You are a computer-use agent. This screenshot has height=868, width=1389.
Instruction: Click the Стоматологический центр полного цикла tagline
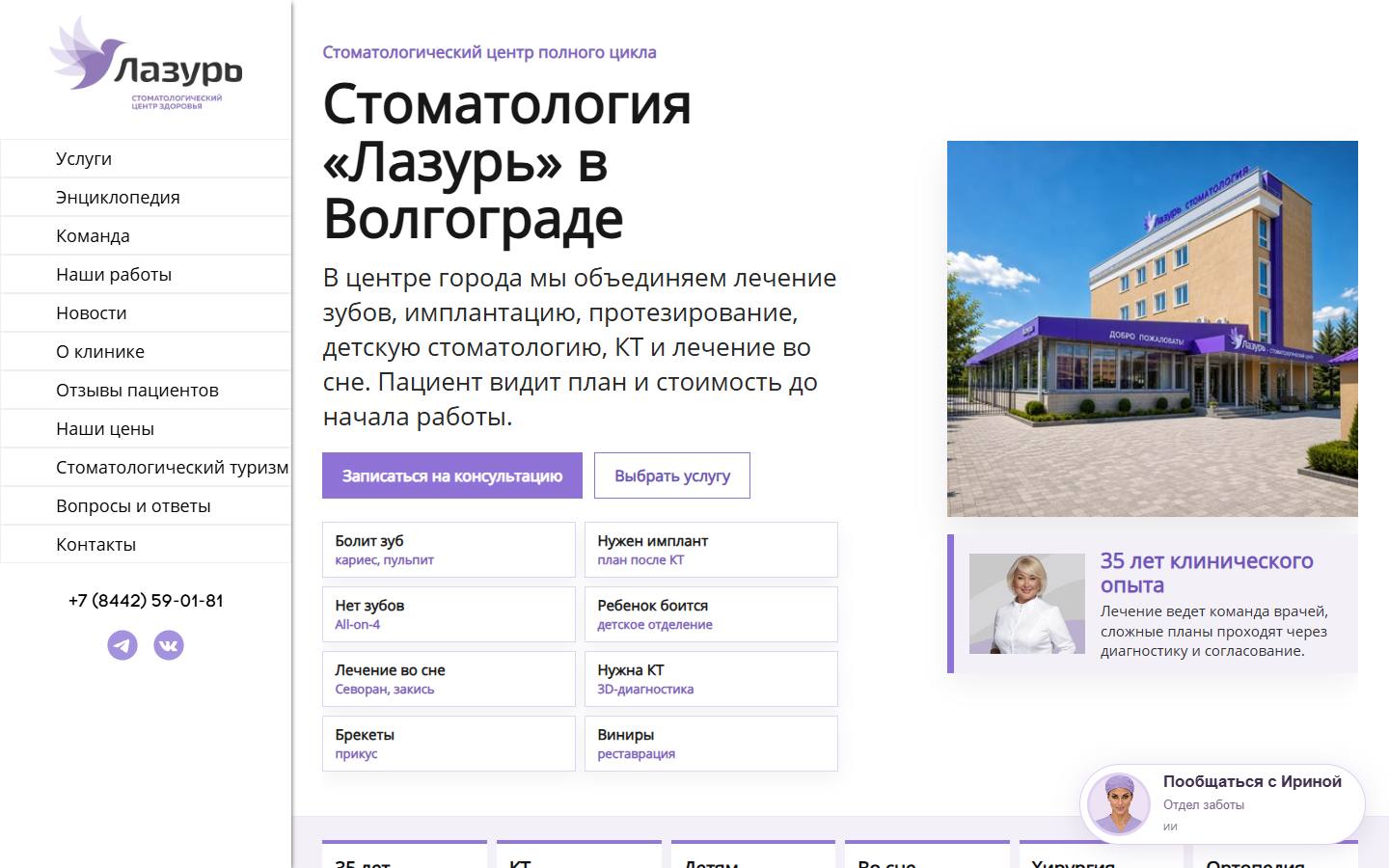coord(489,52)
